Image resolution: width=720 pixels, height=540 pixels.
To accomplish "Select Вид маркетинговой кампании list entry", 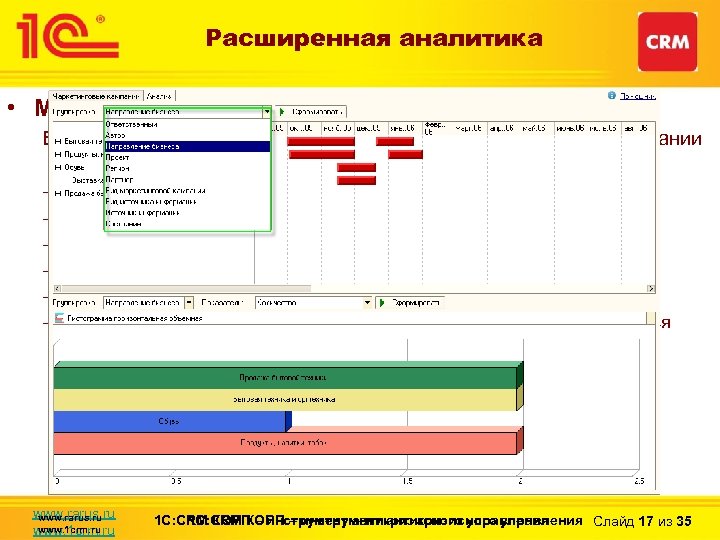I will [x=188, y=191].
